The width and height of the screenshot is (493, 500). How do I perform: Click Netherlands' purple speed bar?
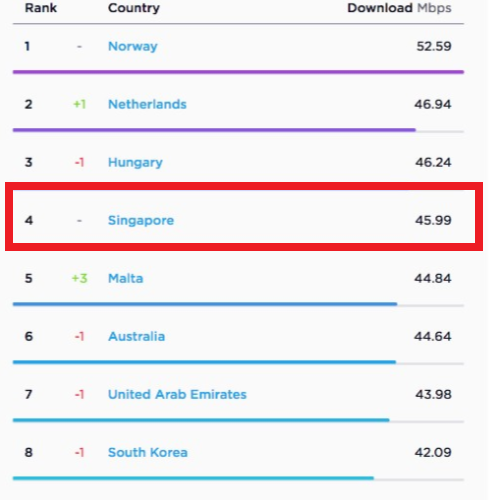pos(214,130)
